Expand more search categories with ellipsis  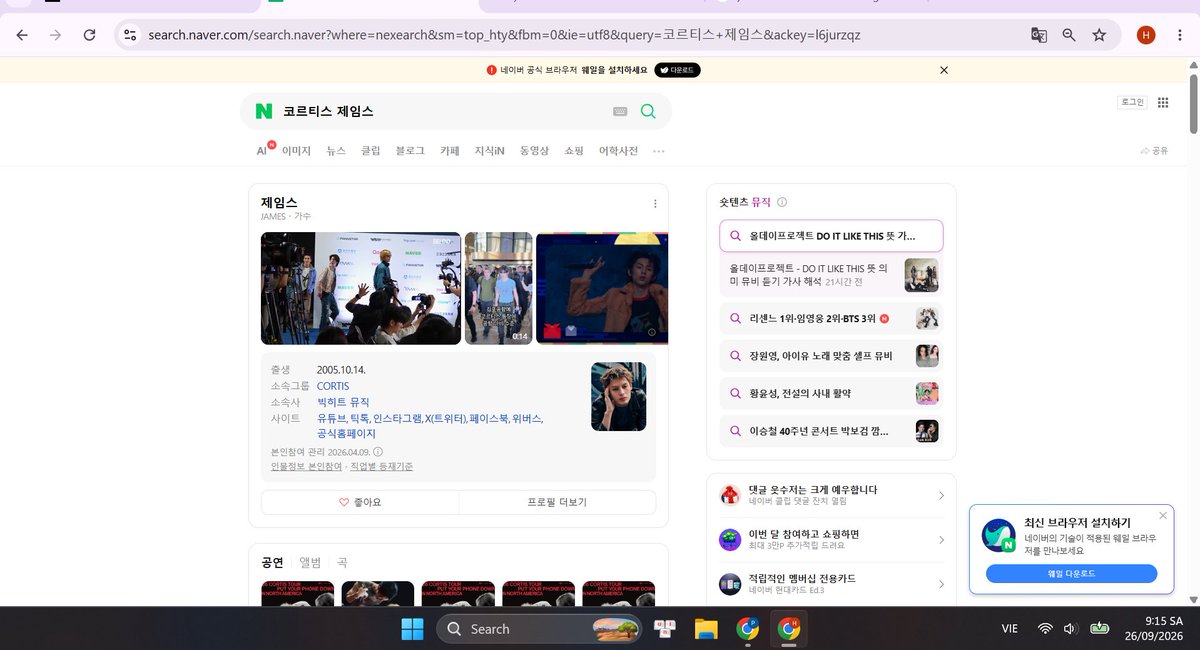pyautogui.click(x=658, y=151)
